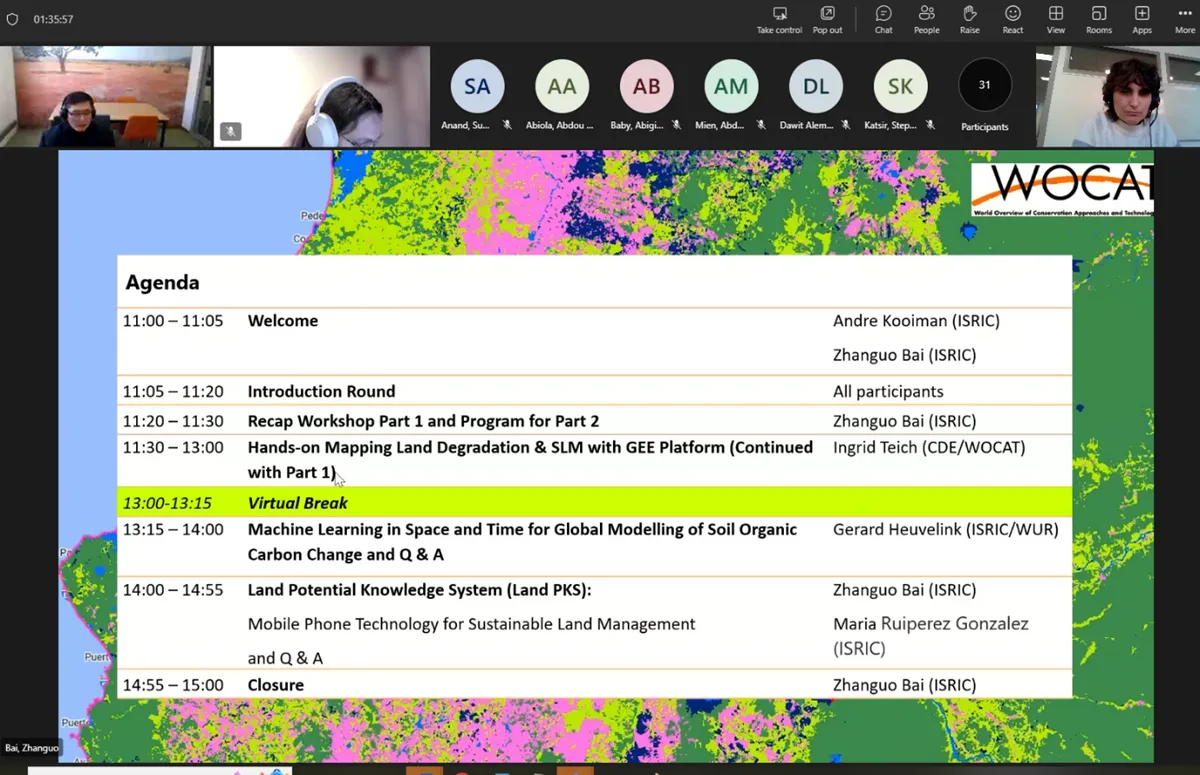Select the SA participant avatar
1200x775 pixels.
click(x=477, y=87)
